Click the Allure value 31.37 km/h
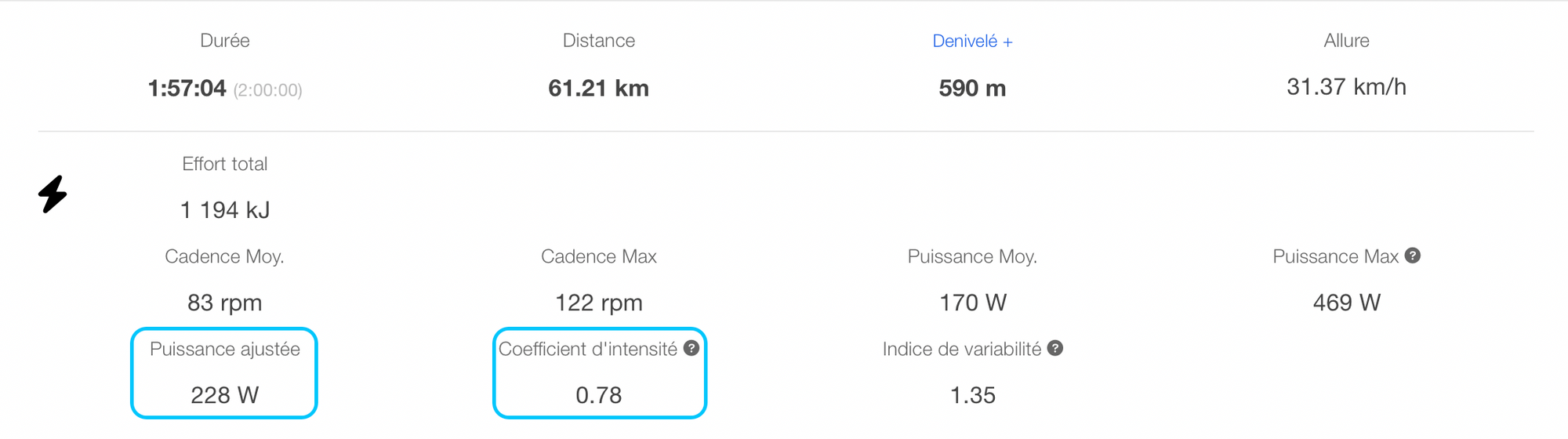This screenshot has width=1568, height=439. pos(1346,87)
